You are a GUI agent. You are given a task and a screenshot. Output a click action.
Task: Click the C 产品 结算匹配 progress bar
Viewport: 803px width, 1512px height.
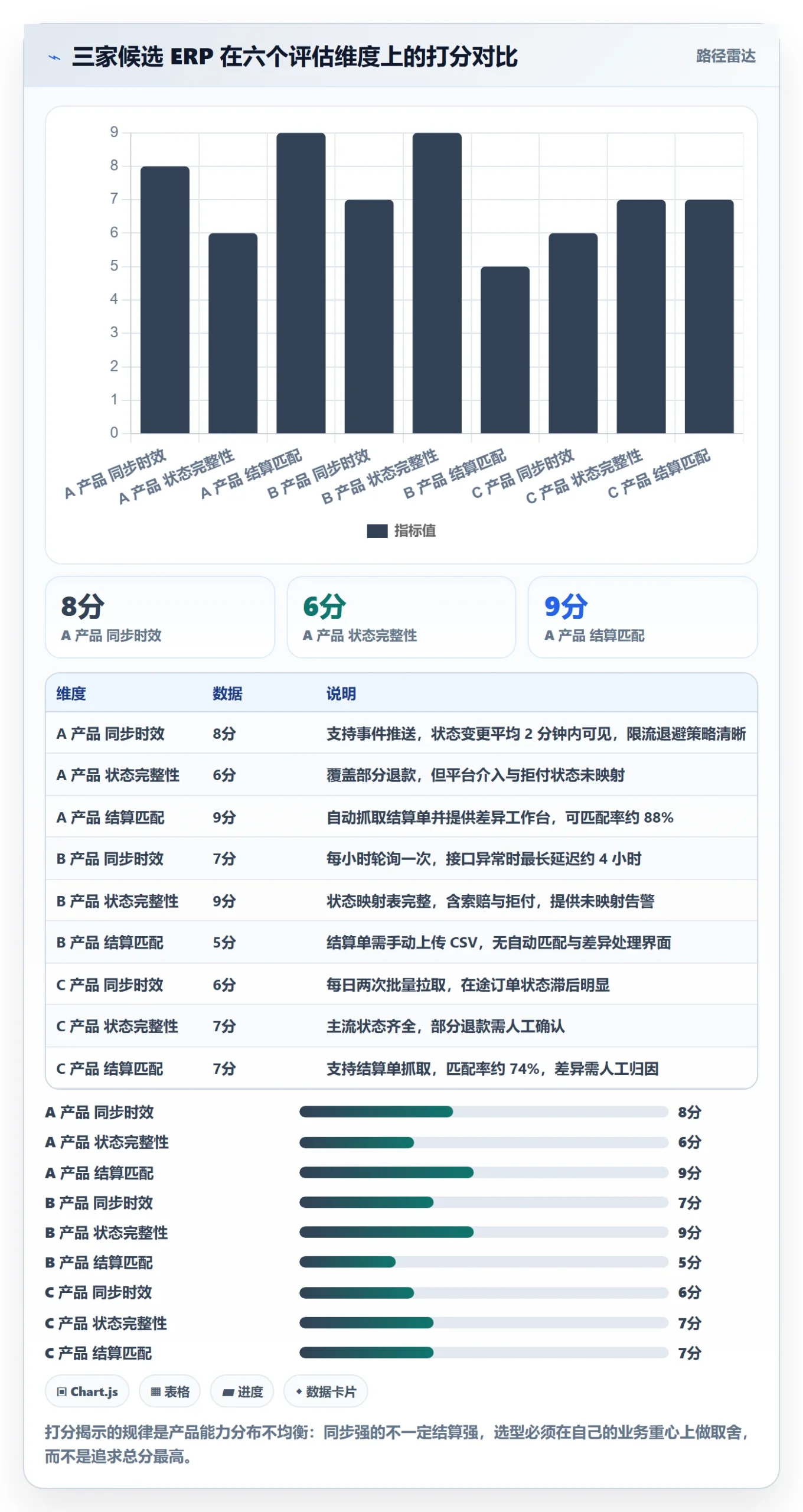[484, 1352]
